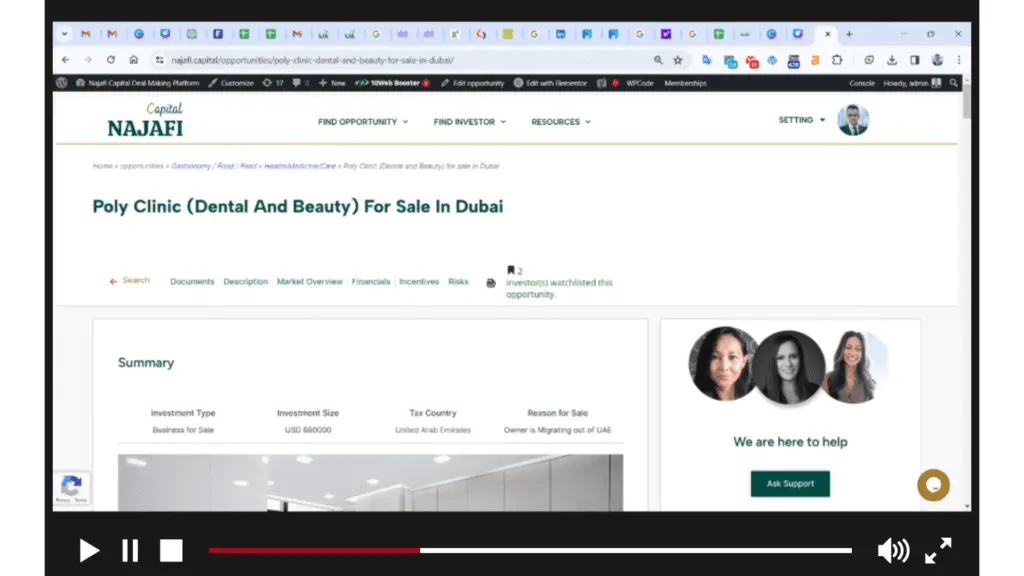Expand the Find Investor dropdown
The image size is (1024, 576).
point(470,122)
